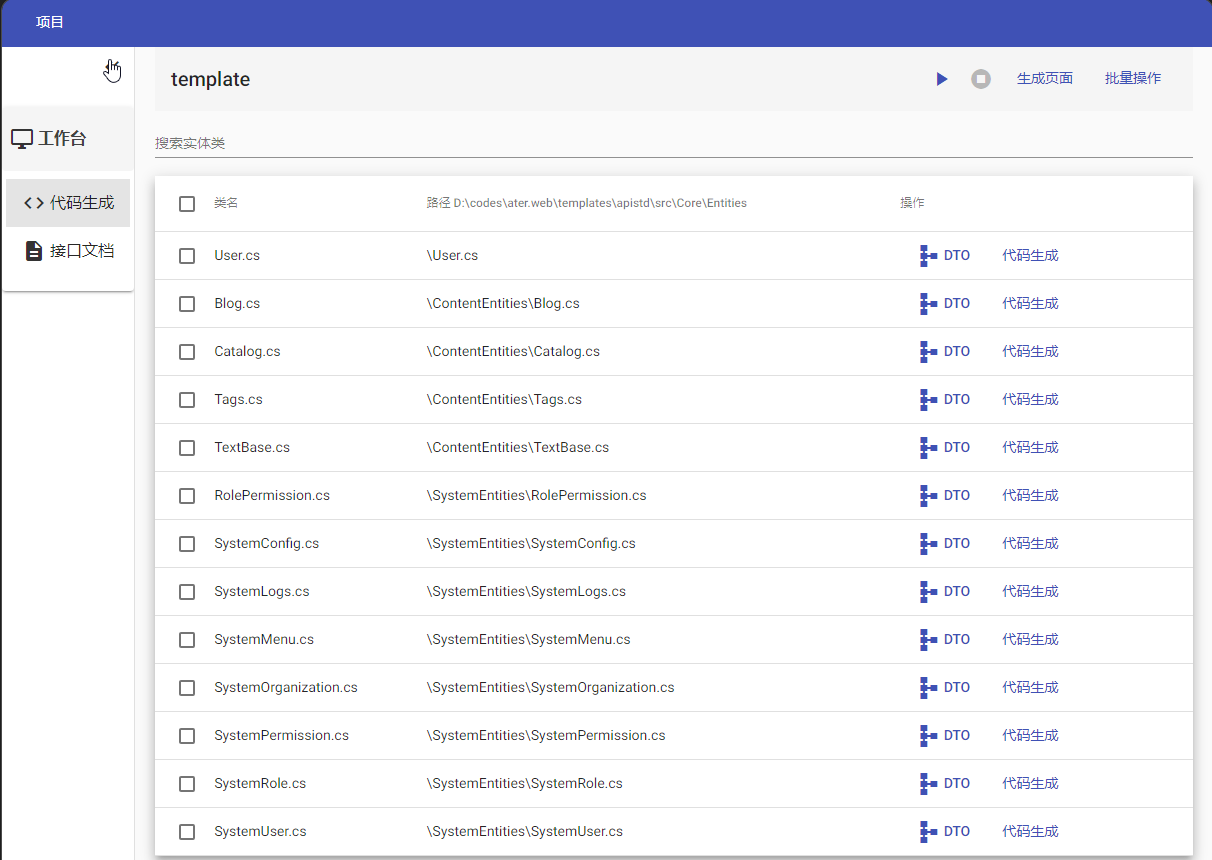Image resolution: width=1212 pixels, height=860 pixels.
Task: Click the 路径 column header text
Action: tap(587, 203)
